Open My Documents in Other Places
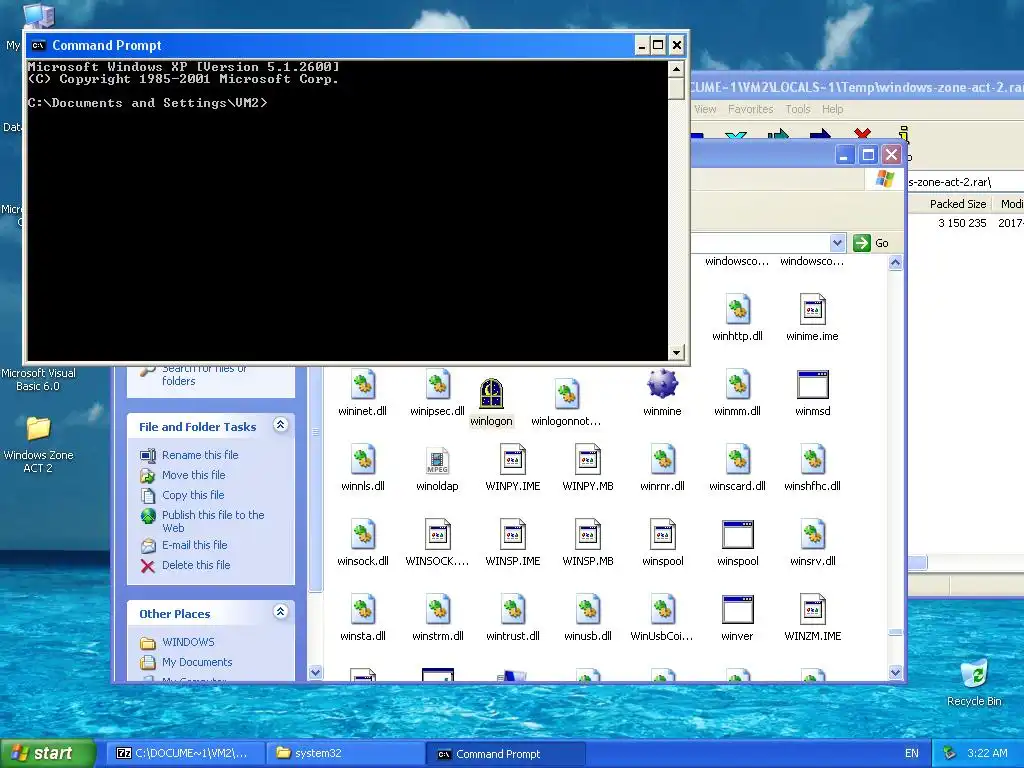Screen dimensions: 1024x768 coord(197,662)
